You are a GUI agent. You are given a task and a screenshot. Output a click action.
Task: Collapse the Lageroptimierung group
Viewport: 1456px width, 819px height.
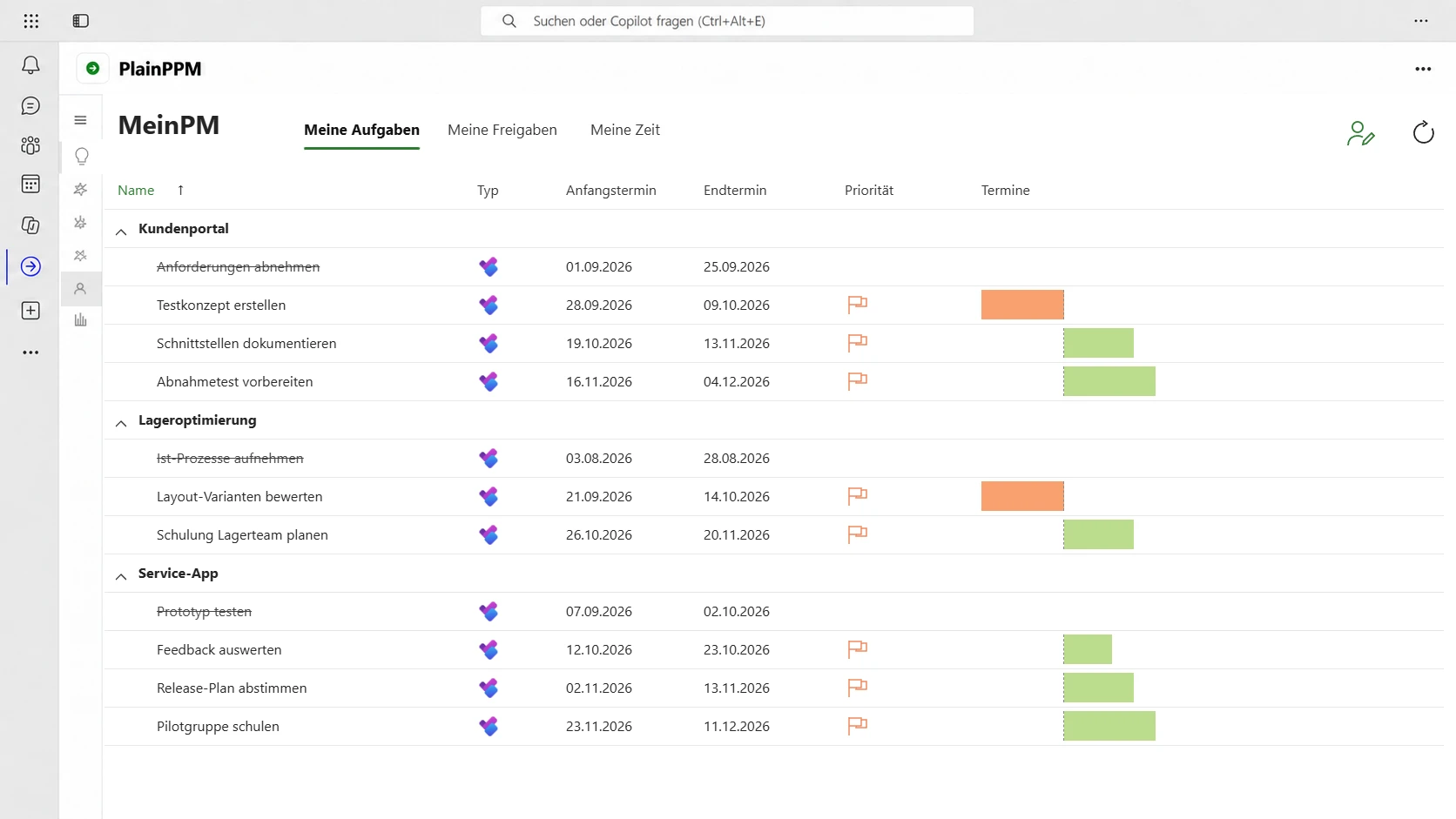click(x=121, y=423)
